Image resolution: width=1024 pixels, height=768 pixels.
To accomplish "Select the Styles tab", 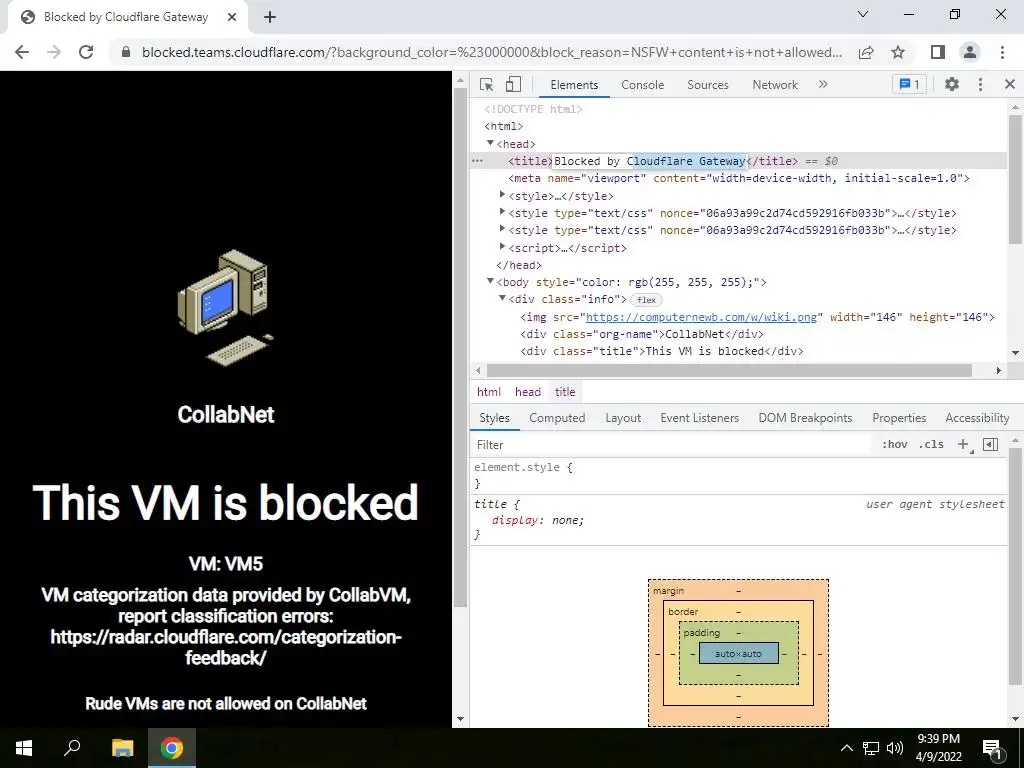I will 494,418.
